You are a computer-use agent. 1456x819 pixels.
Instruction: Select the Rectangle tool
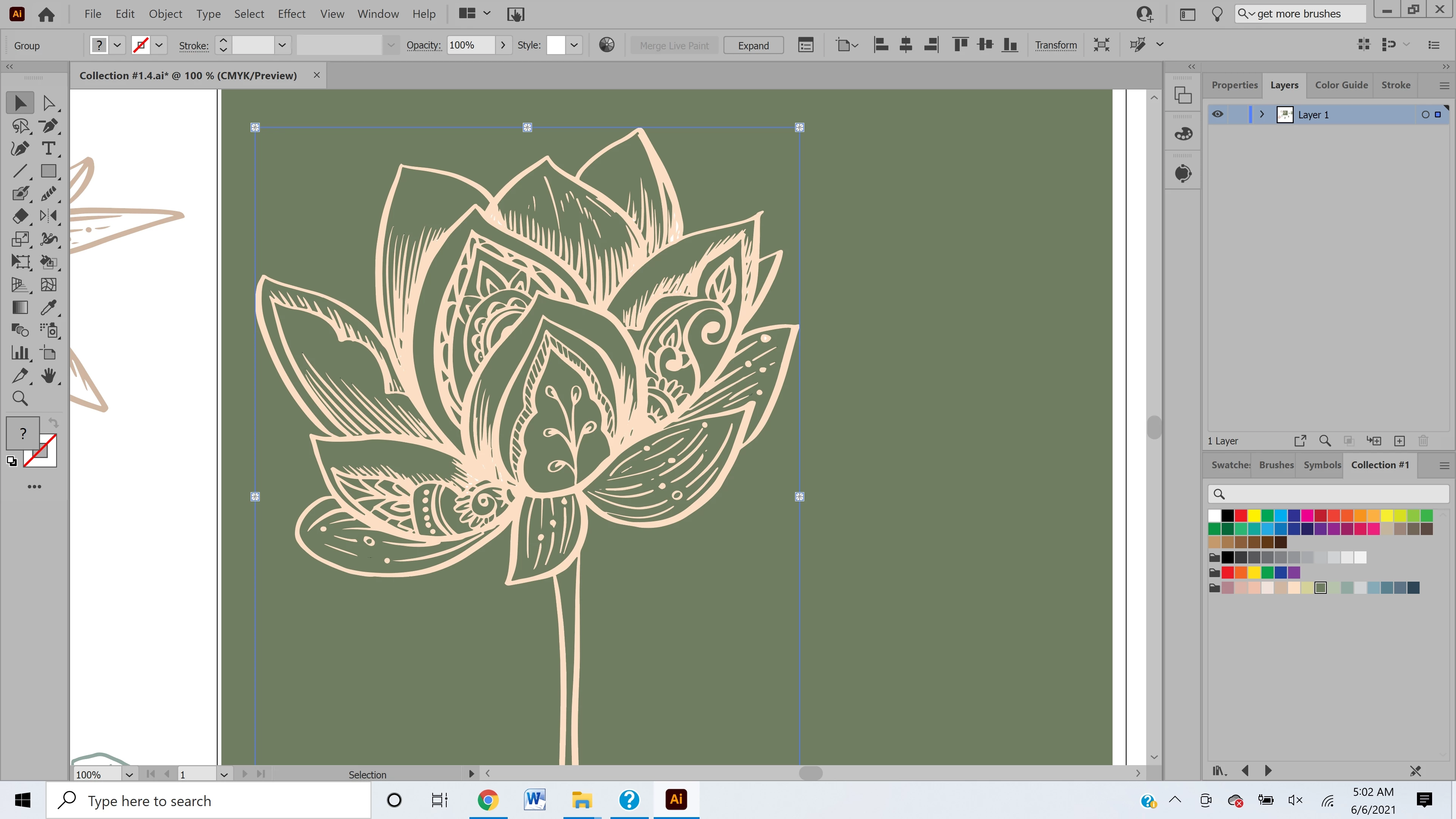49,171
